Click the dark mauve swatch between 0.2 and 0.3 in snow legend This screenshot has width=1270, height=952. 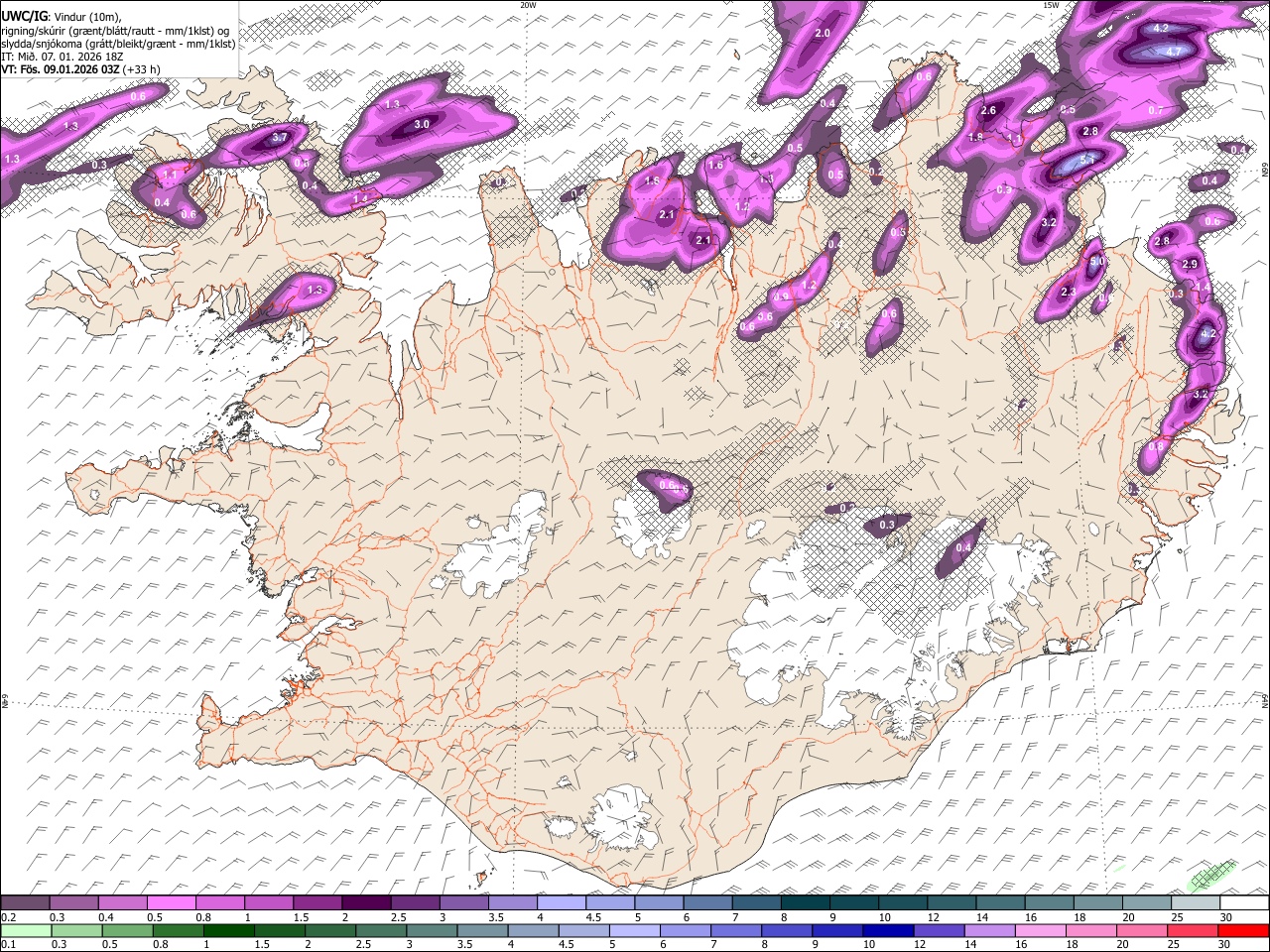pos(25,903)
